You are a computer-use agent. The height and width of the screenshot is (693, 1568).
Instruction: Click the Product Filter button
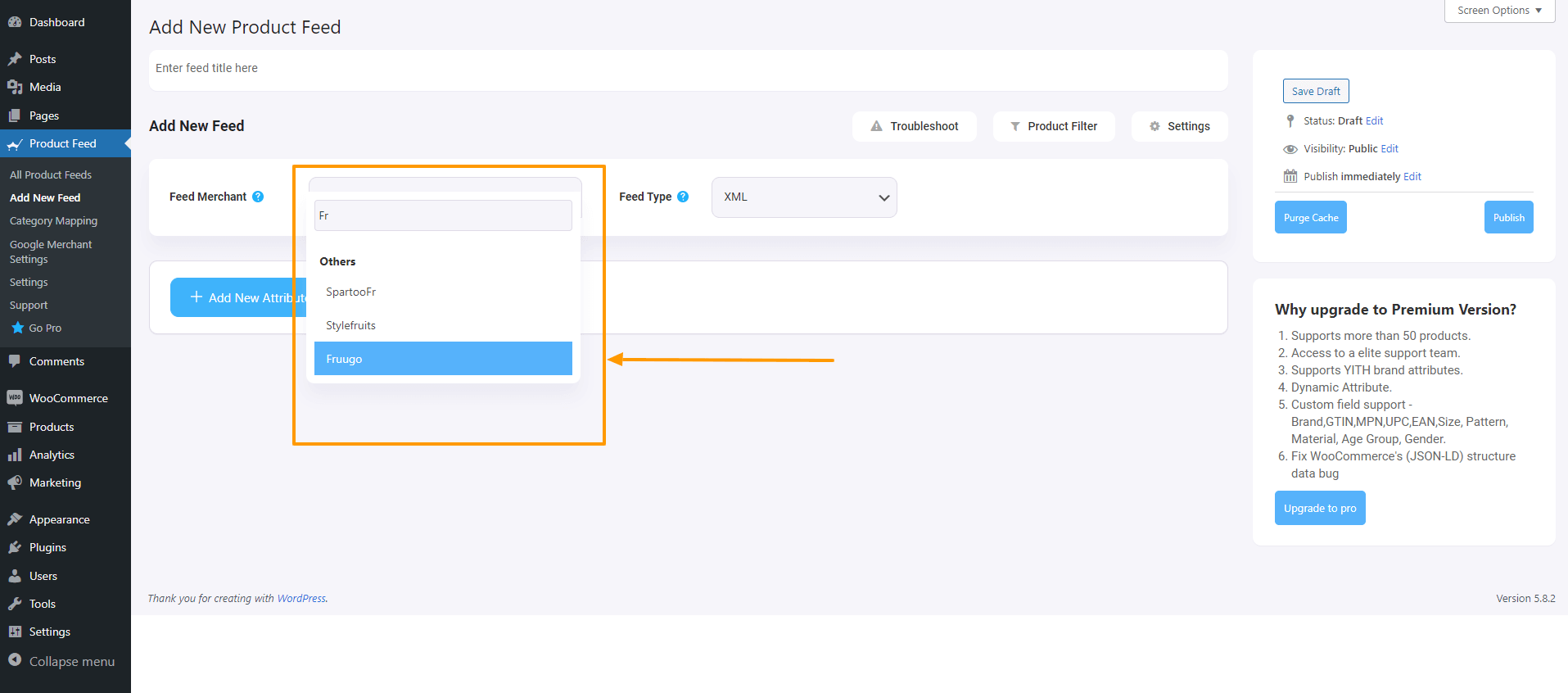(1053, 126)
